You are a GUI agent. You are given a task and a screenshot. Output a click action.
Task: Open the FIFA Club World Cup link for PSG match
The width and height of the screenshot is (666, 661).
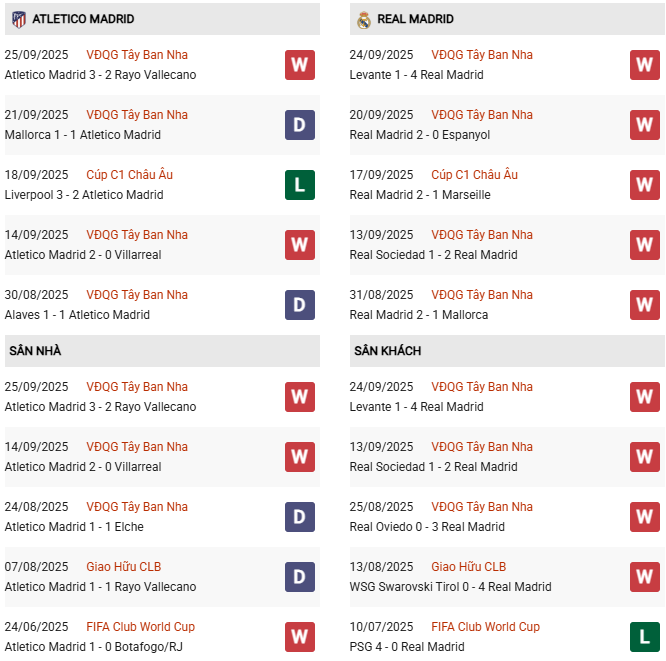485,627
